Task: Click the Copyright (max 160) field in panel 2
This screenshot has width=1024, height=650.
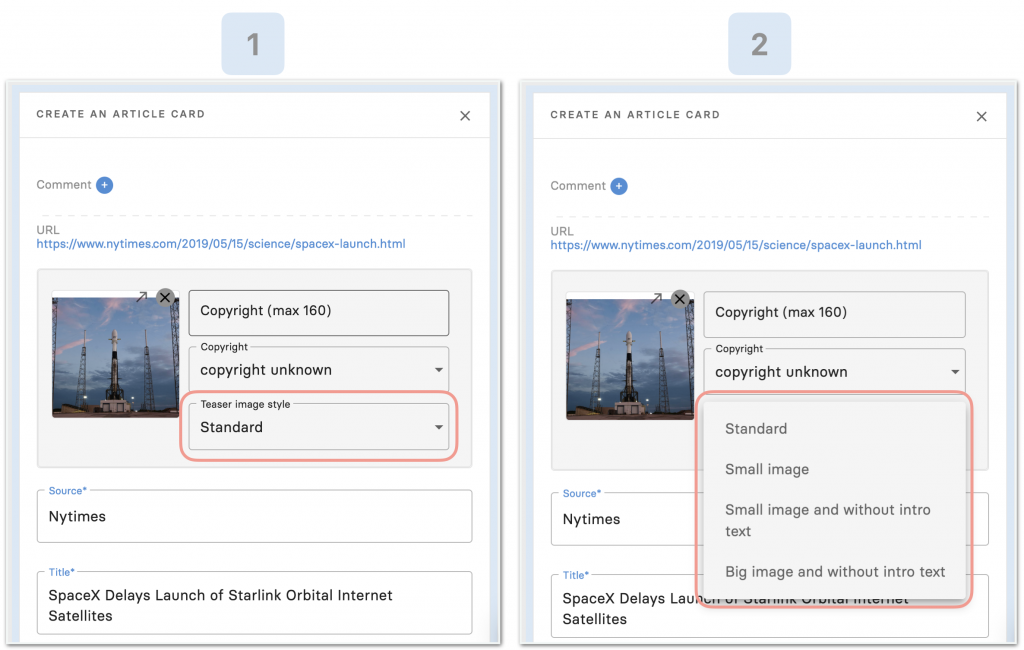Action: click(834, 314)
